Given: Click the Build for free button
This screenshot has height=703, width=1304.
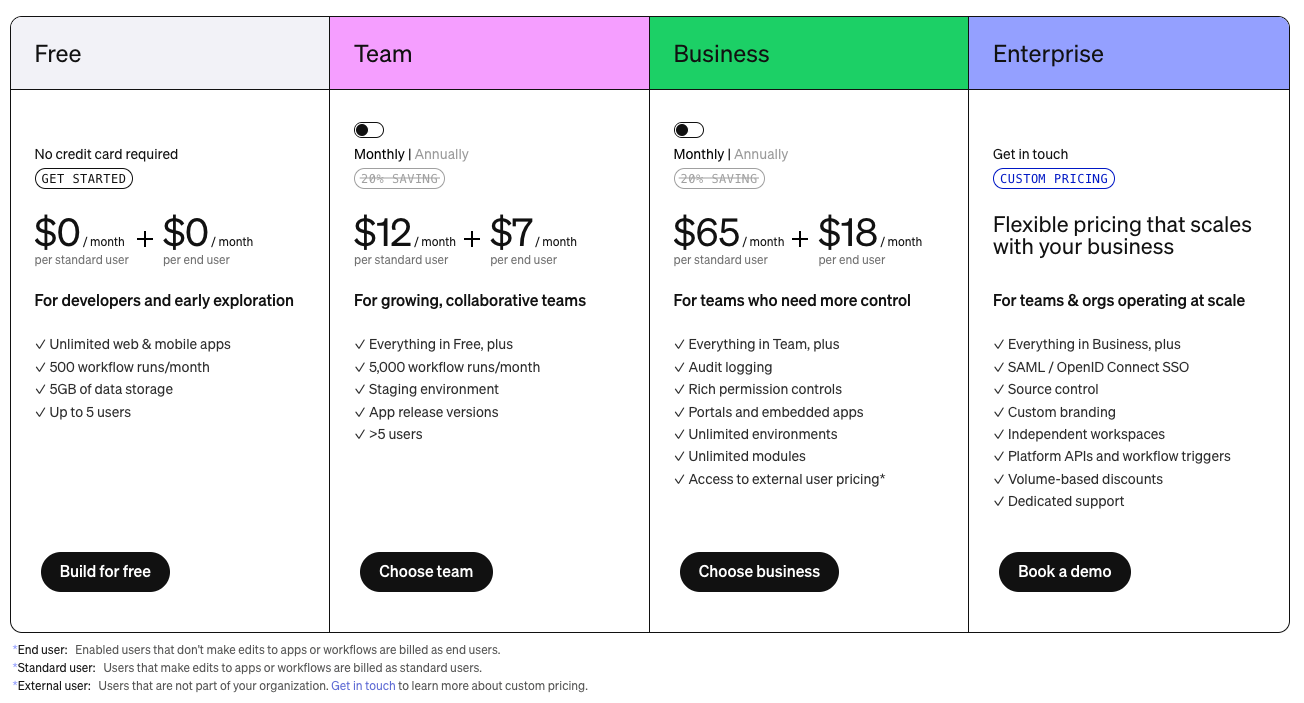Looking at the screenshot, I should 105,572.
